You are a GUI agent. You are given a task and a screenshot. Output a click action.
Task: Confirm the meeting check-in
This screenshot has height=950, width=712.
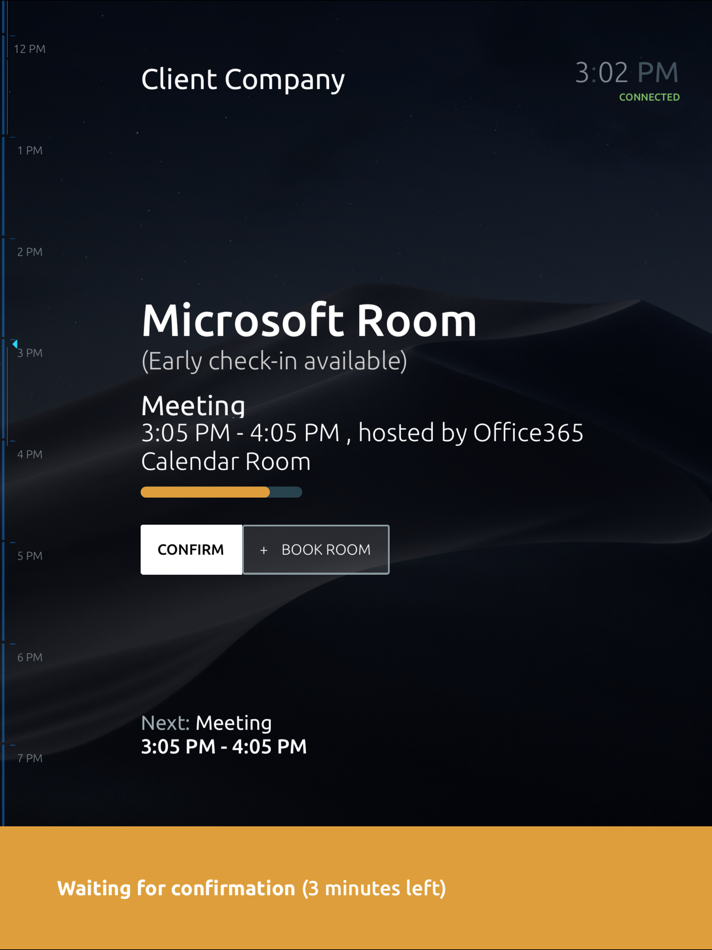[x=191, y=550]
